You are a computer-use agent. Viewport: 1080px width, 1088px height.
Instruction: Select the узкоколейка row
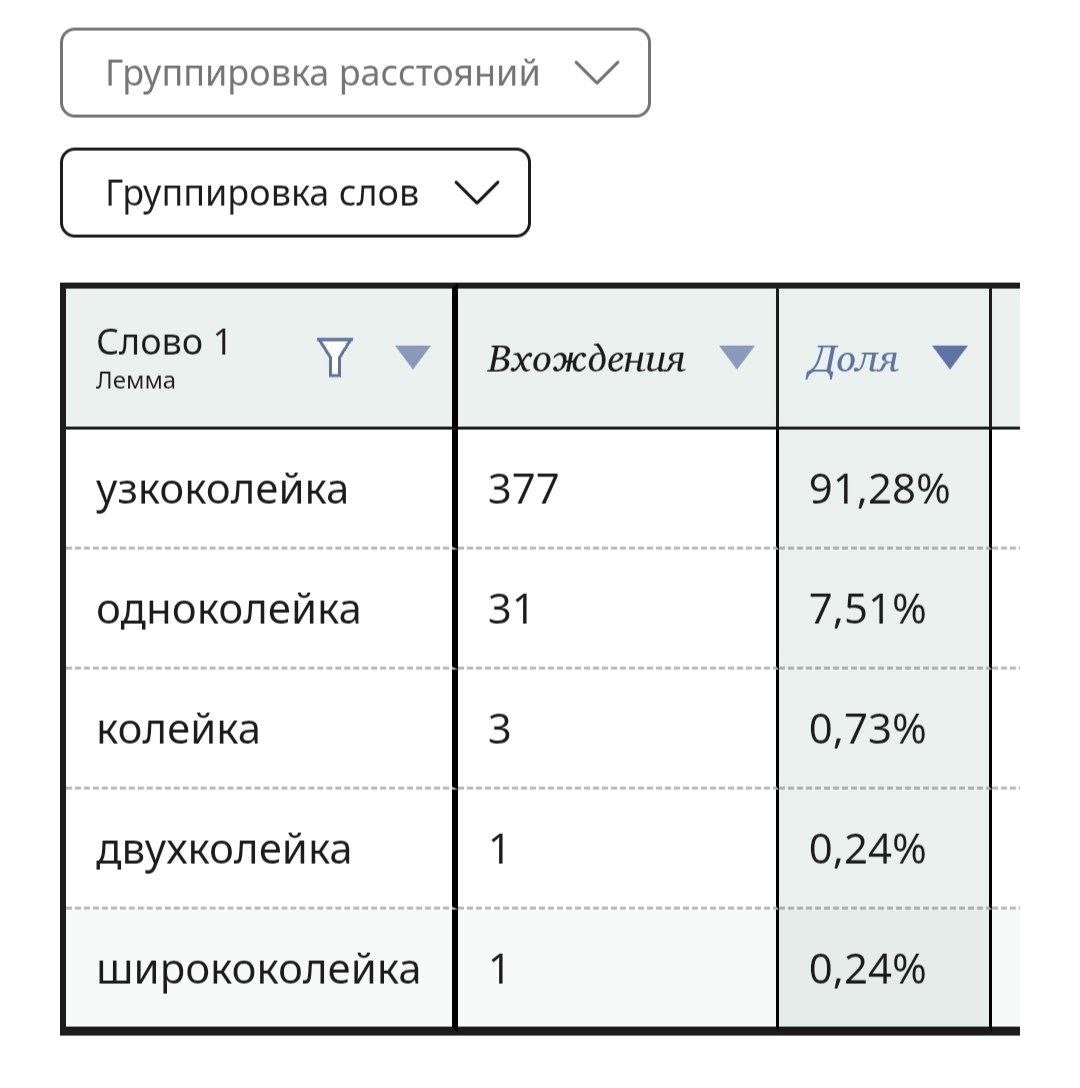point(540,488)
